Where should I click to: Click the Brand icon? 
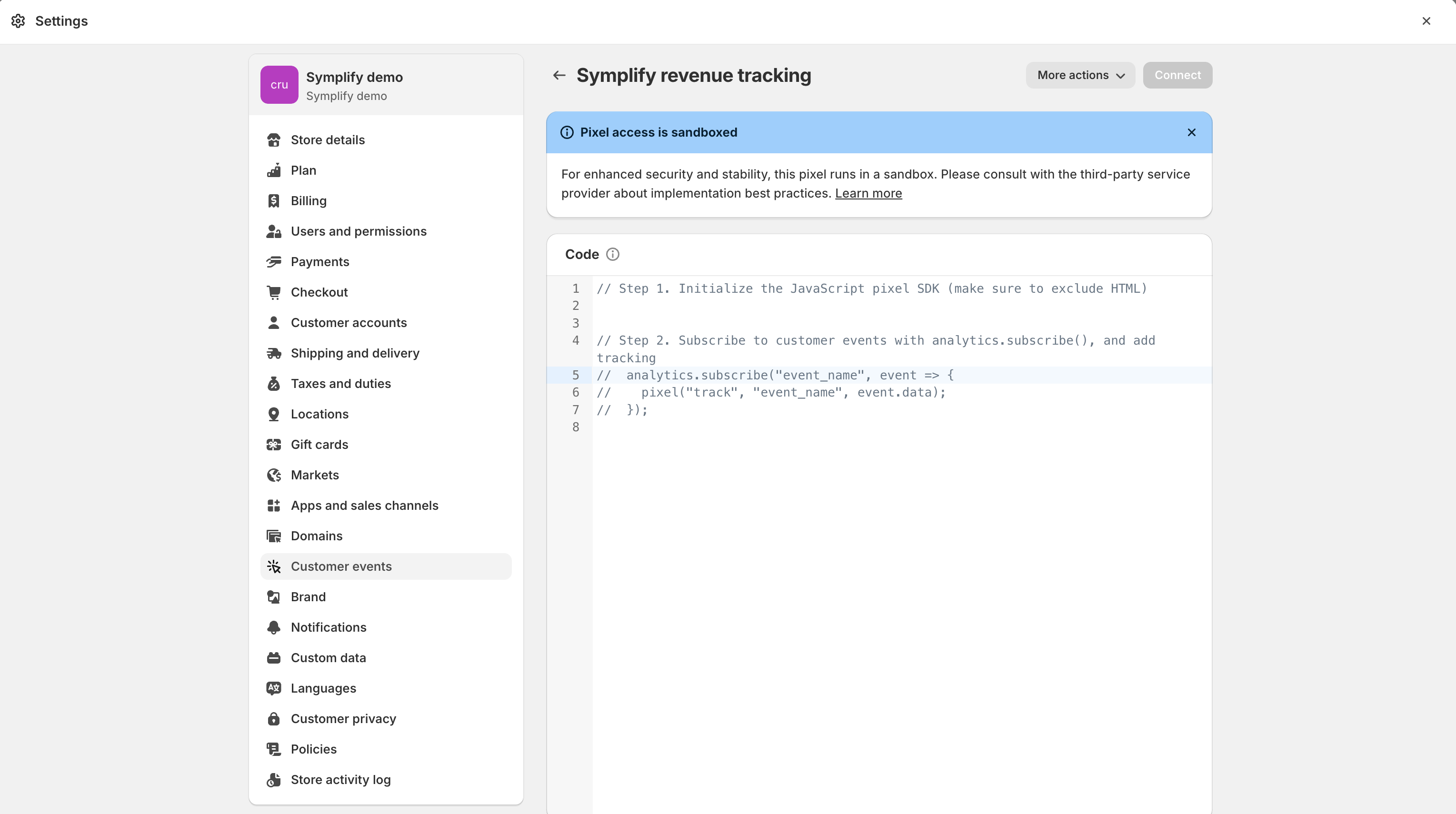pos(274,597)
